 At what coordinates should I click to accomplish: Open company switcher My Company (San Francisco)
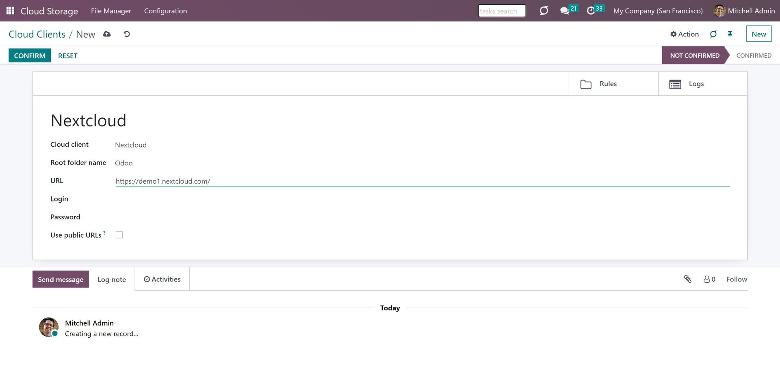coord(658,11)
